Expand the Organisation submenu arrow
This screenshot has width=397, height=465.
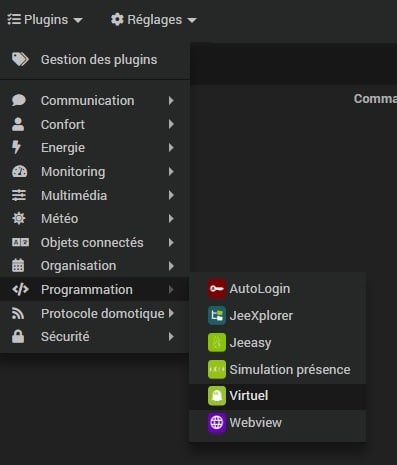pos(171,266)
